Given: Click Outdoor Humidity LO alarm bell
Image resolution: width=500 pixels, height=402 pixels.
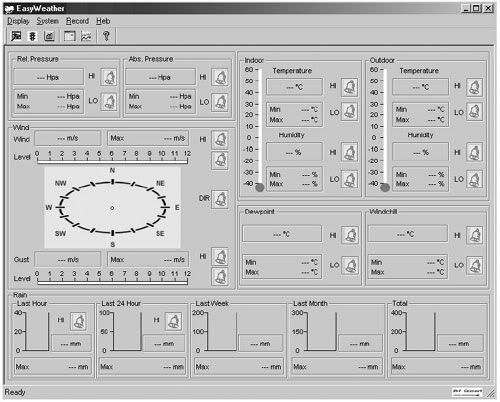Looking at the screenshot, I should point(474,179).
